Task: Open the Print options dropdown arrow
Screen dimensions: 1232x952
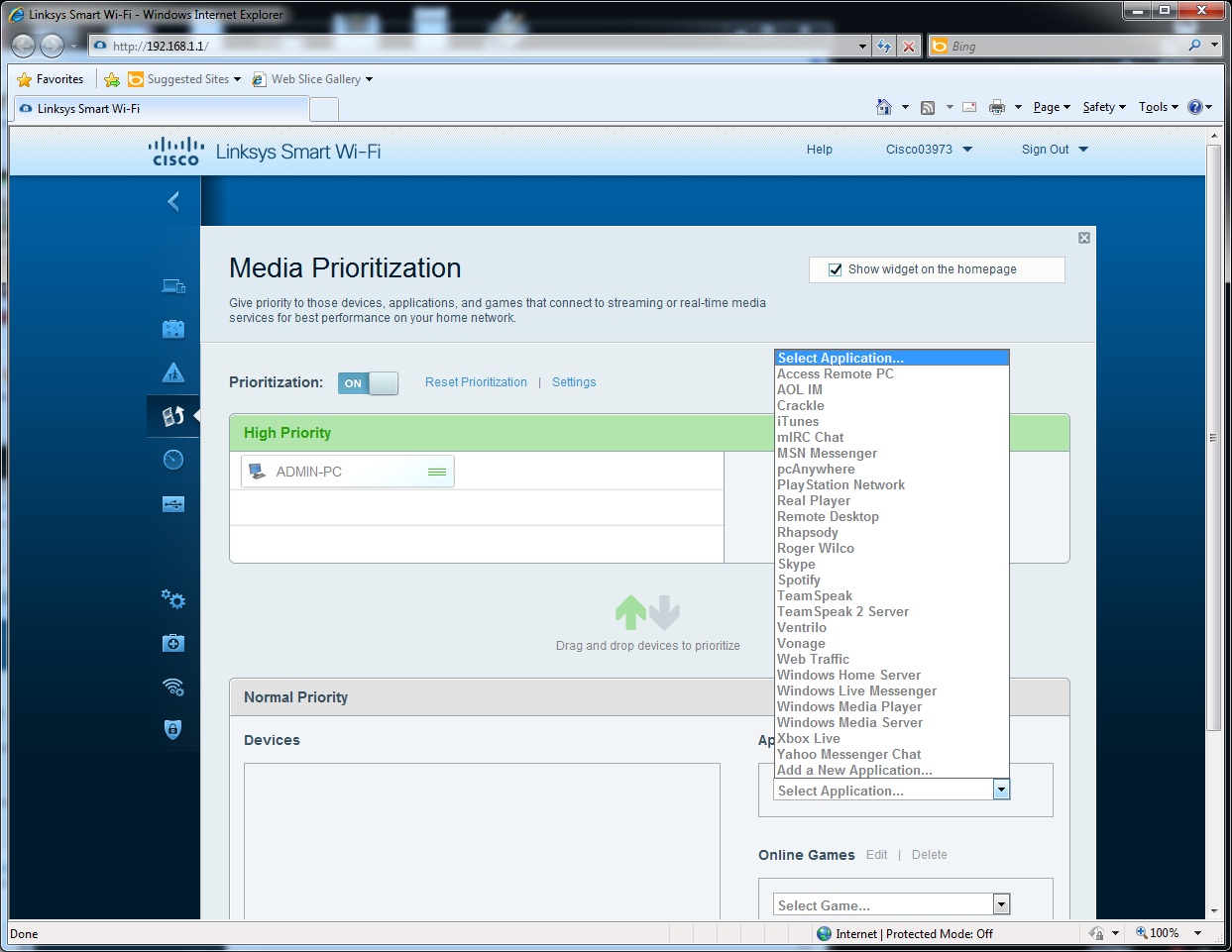Action: click(x=1018, y=107)
